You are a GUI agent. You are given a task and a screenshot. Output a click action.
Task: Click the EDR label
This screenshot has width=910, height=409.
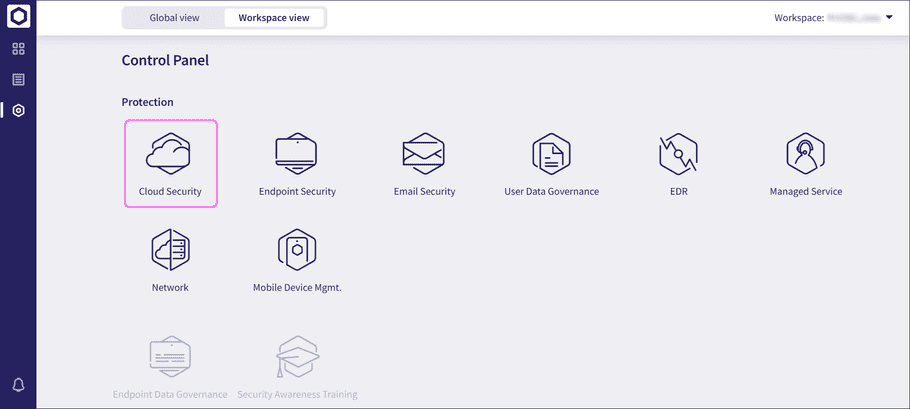pyautogui.click(x=678, y=191)
